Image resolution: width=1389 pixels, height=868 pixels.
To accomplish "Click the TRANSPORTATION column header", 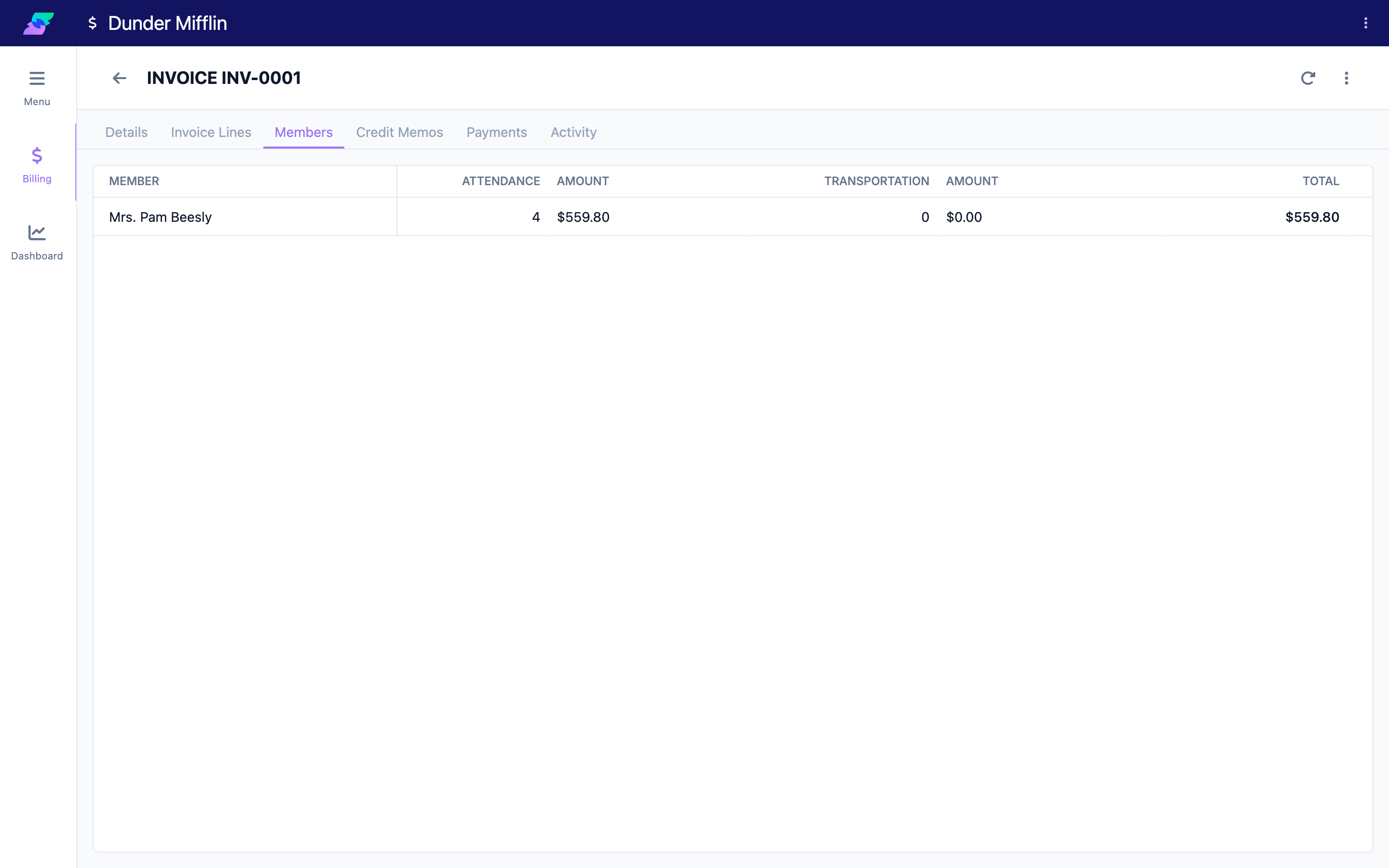I will pyautogui.click(x=876, y=181).
